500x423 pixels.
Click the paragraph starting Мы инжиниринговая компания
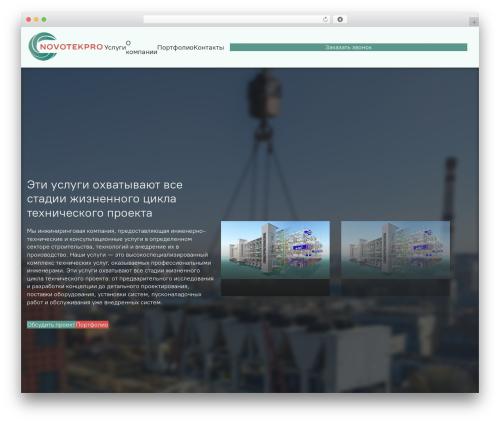[x=120, y=267]
